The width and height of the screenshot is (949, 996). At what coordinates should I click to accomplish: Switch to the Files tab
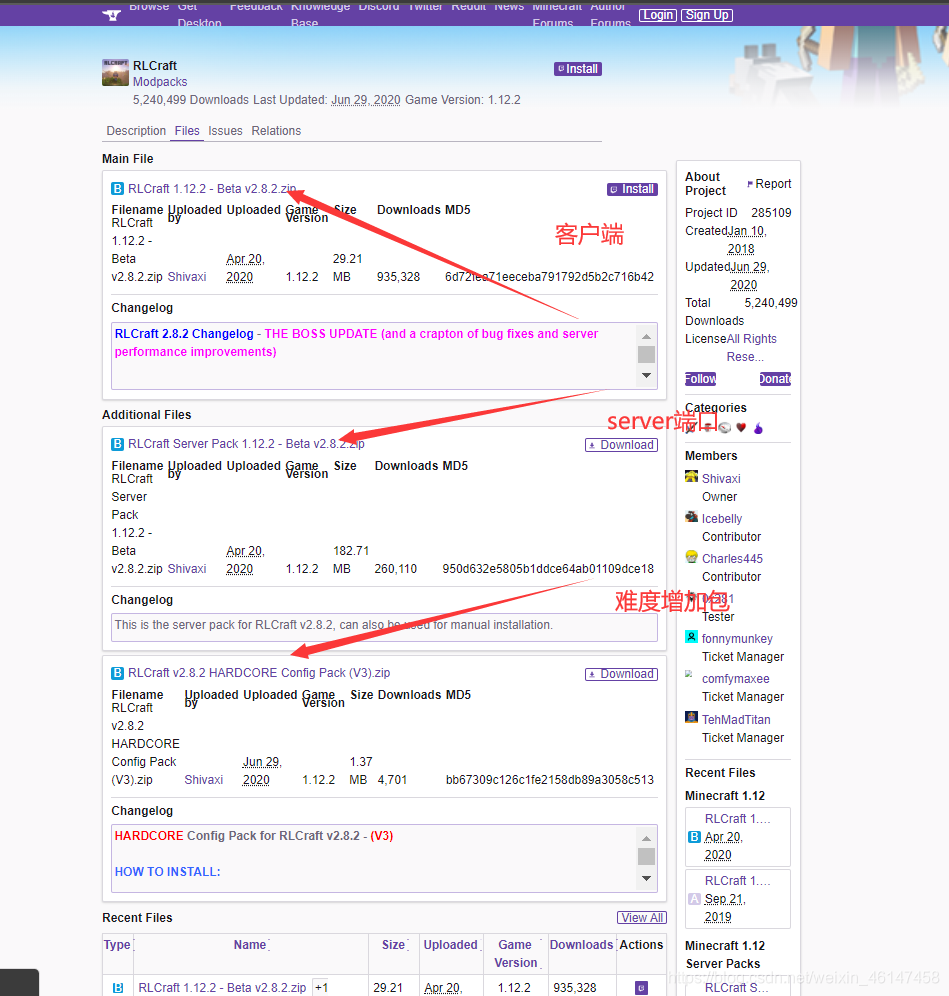[x=187, y=131]
